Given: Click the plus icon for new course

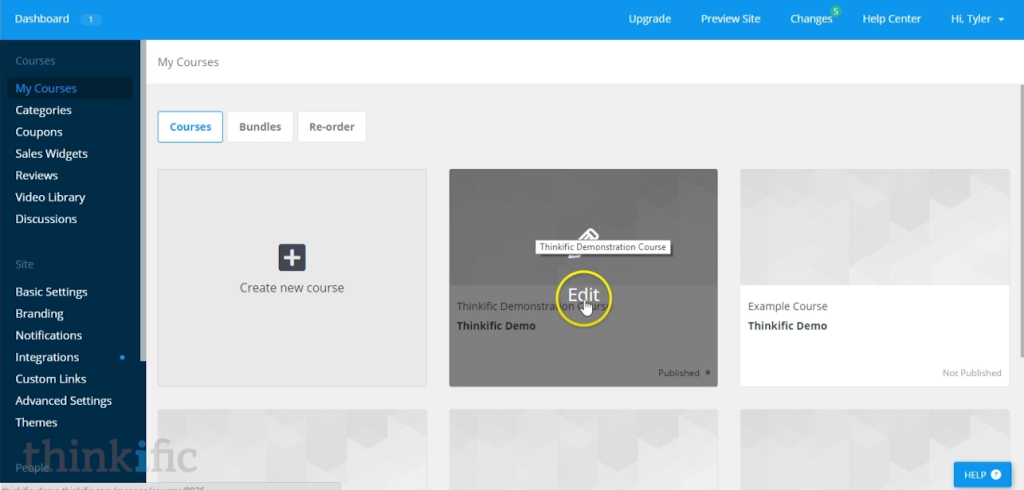Looking at the screenshot, I should pos(292,257).
